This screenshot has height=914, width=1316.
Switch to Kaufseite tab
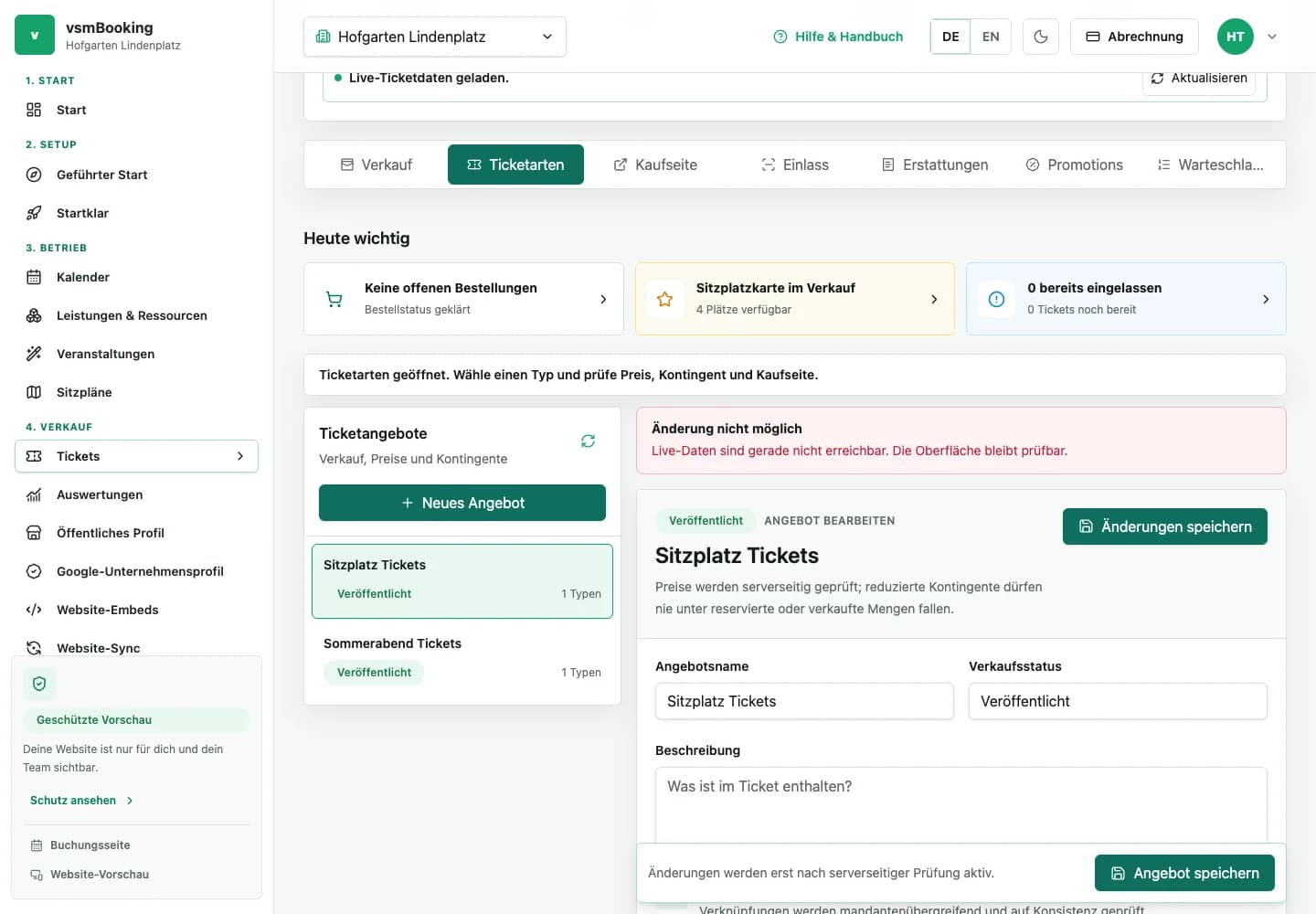tap(655, 165)
